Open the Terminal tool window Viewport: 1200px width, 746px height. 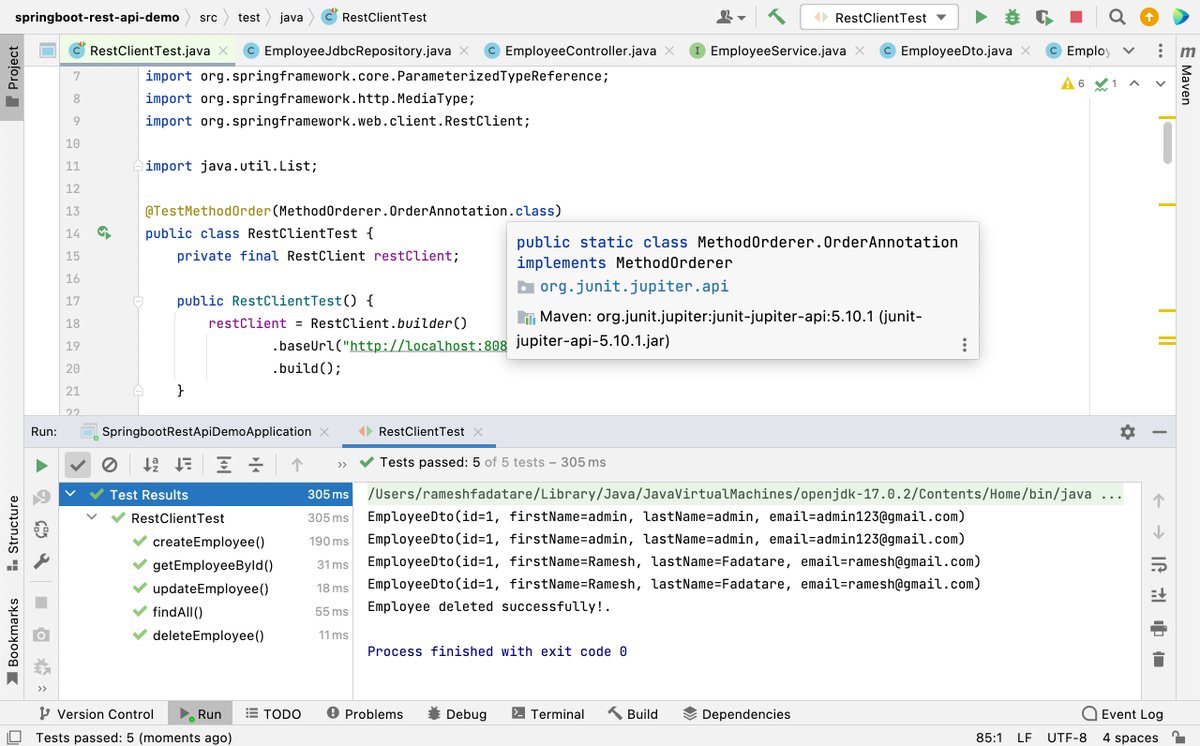pyautogui.click(x=547, y=714)
